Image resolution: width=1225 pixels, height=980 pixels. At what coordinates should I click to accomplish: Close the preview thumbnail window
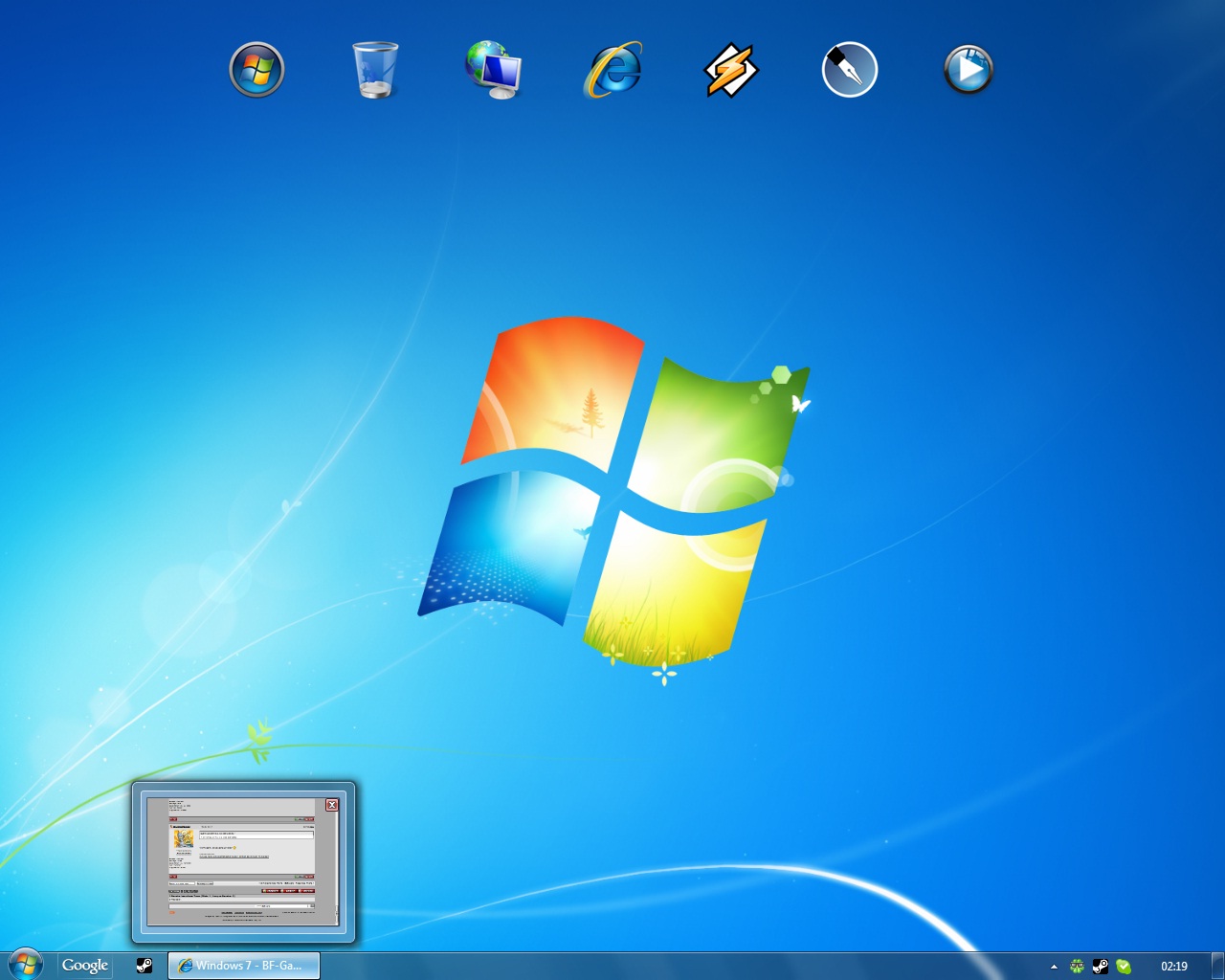click(332, 805)
